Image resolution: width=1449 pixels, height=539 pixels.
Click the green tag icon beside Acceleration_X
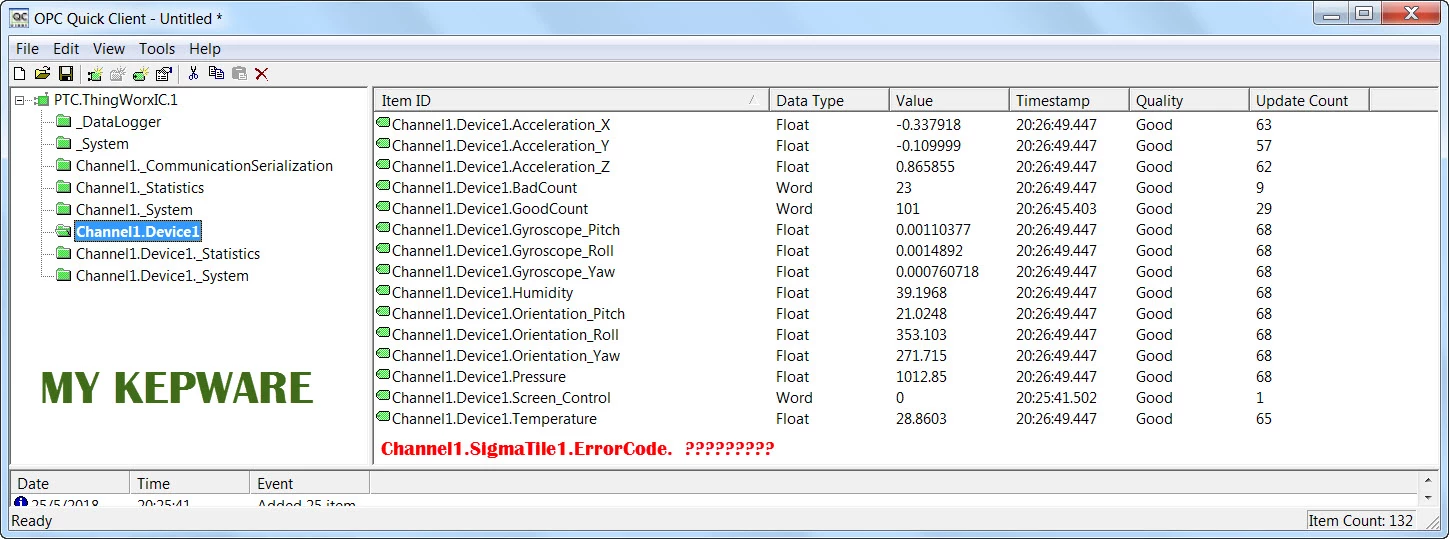[x=383, y=124]
